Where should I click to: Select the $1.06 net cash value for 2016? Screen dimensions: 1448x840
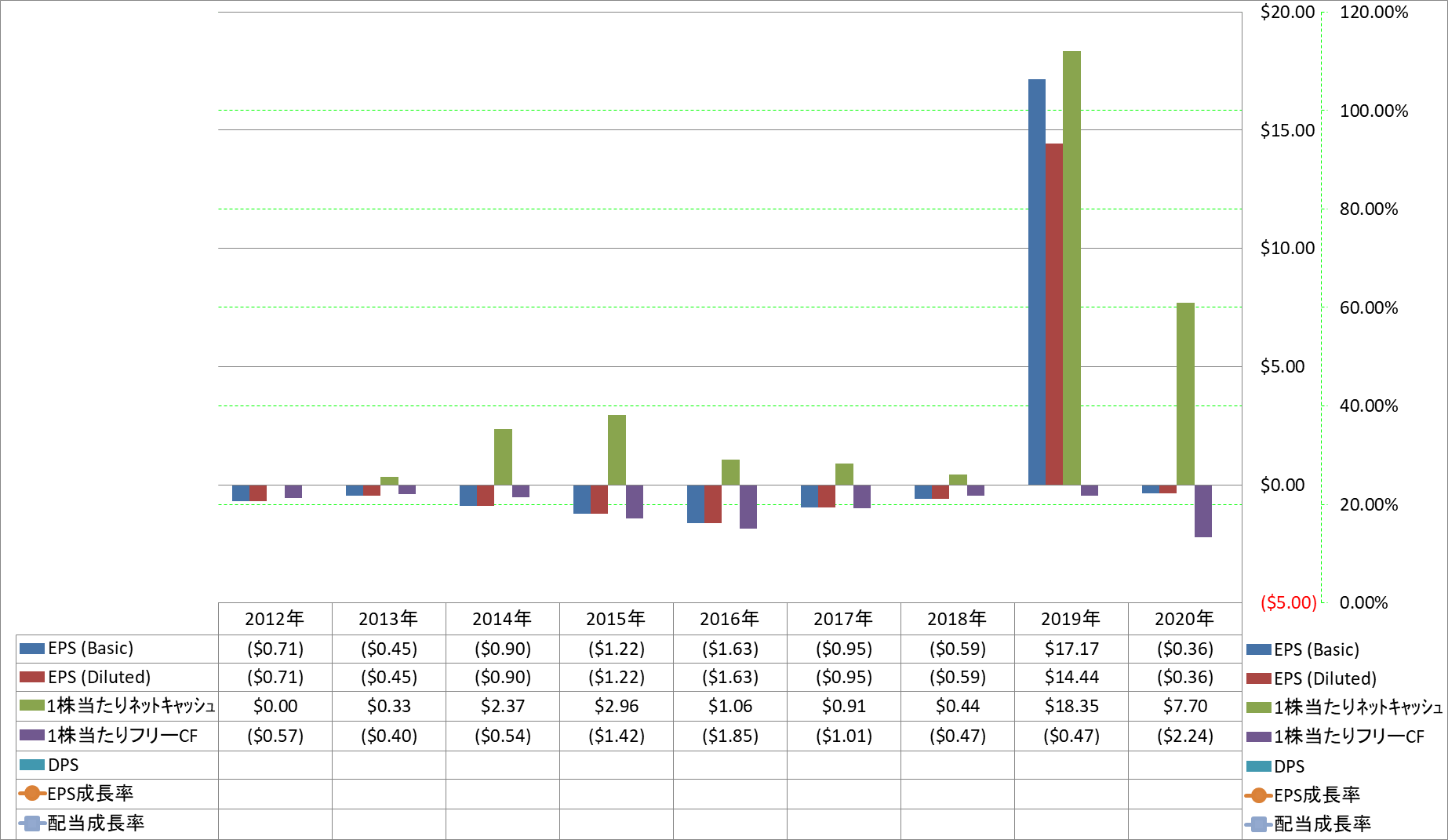730,706
